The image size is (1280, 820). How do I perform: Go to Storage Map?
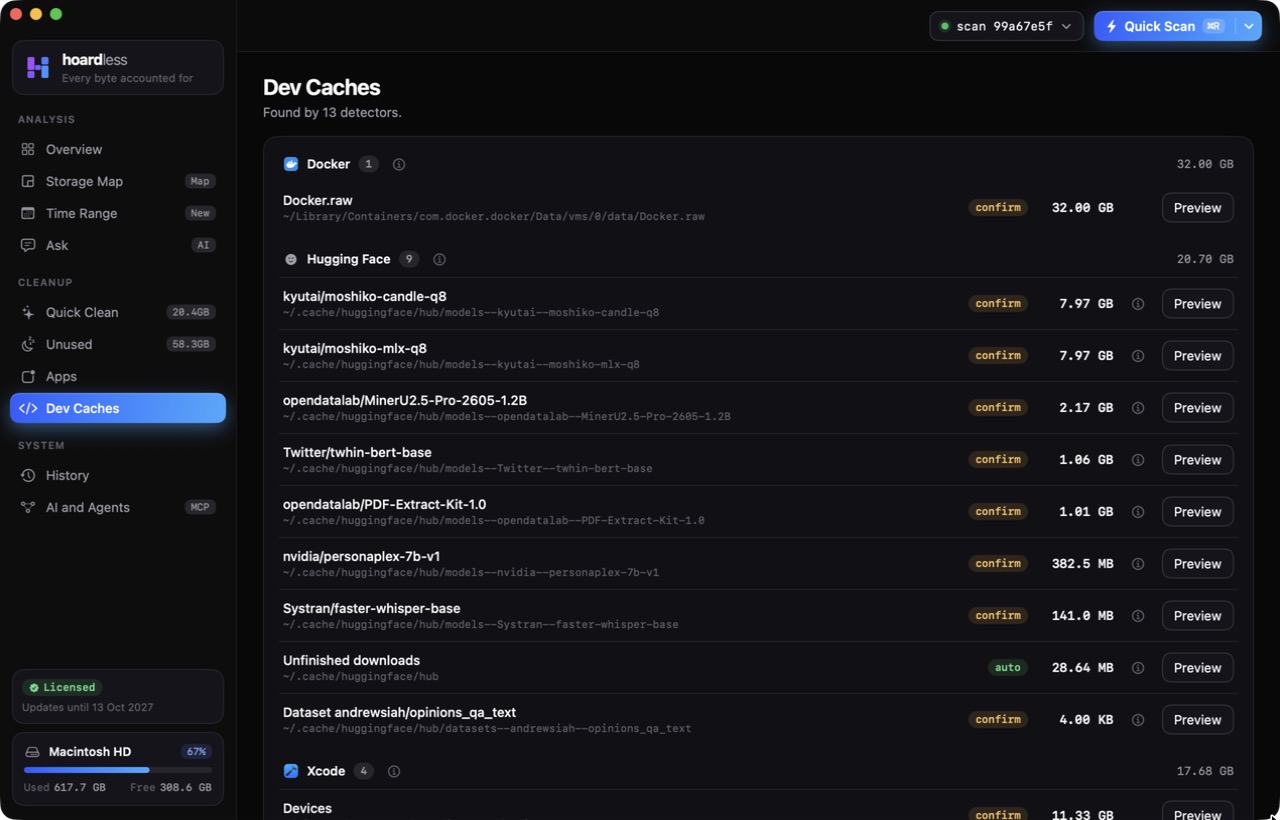(118, 181)
